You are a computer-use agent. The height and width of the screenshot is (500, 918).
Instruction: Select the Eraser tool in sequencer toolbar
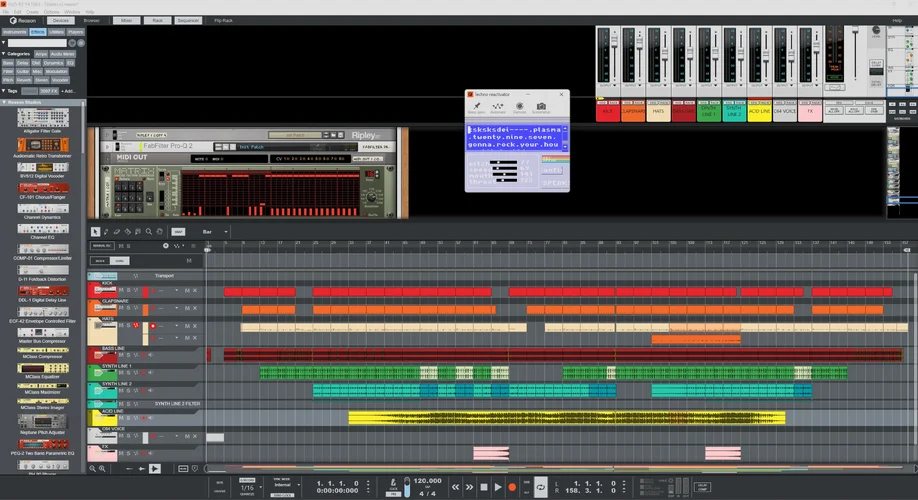click(118, 231)
